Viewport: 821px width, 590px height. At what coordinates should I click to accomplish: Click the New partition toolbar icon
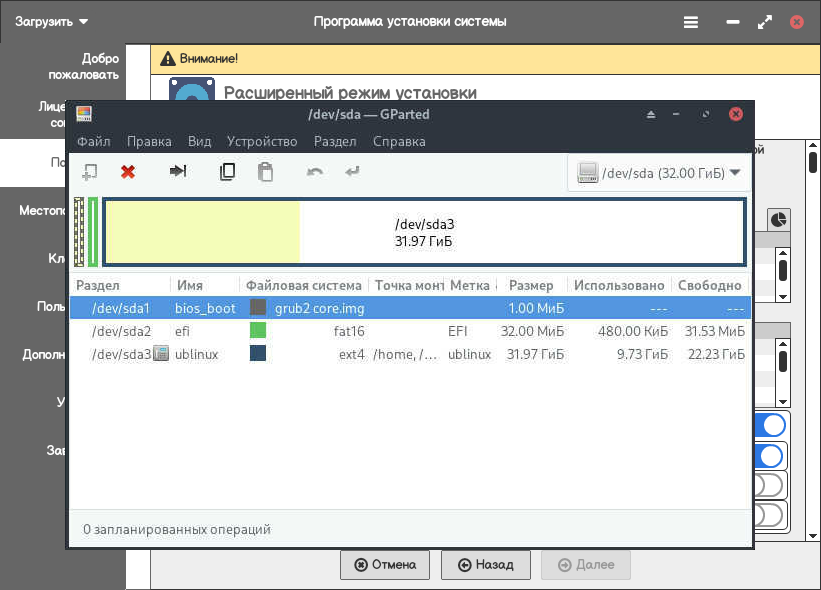click(x=90, y=172)
